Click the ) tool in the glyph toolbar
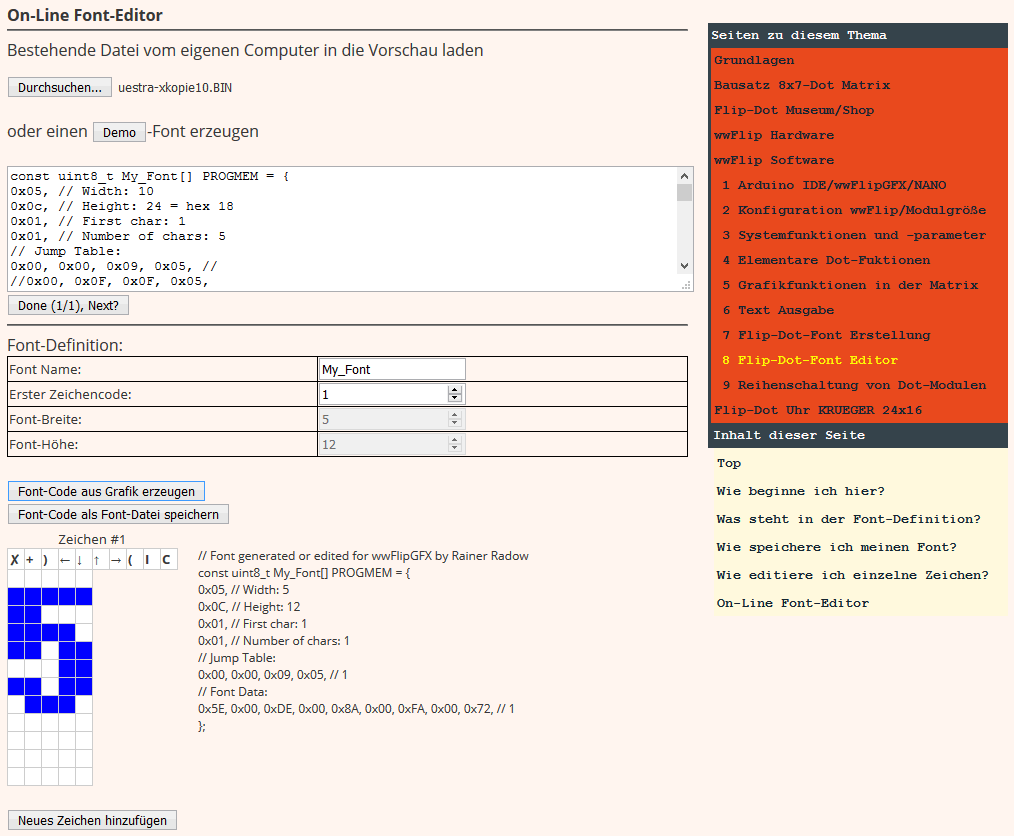1014x836 pixels. click(49, 560)
